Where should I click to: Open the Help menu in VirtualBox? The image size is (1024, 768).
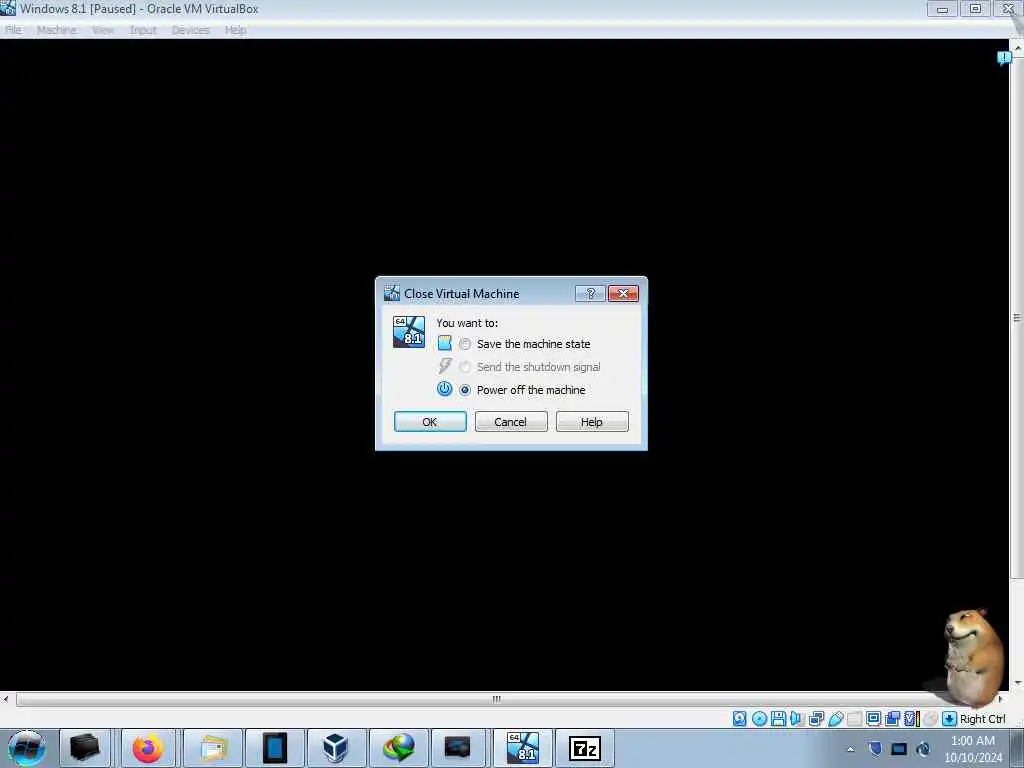click(235, 30)
